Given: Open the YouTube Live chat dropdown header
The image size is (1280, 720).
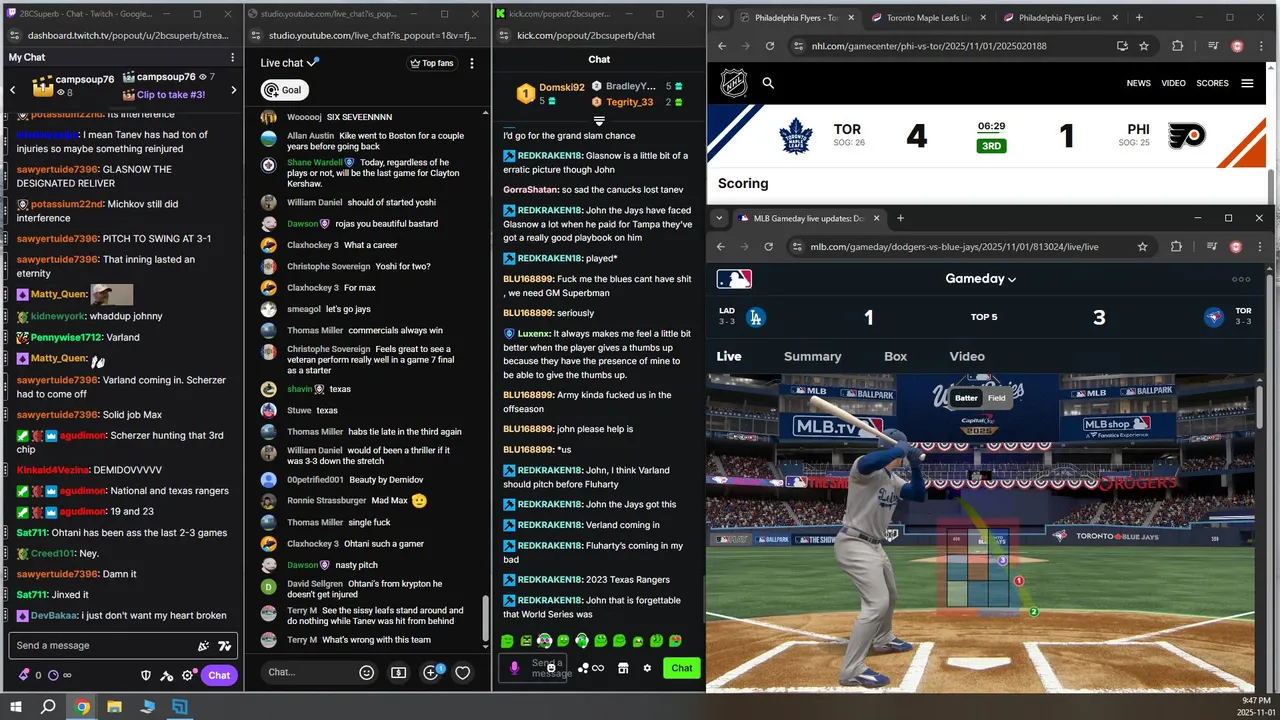Looking at the screenshot, I should click(290, 63).
